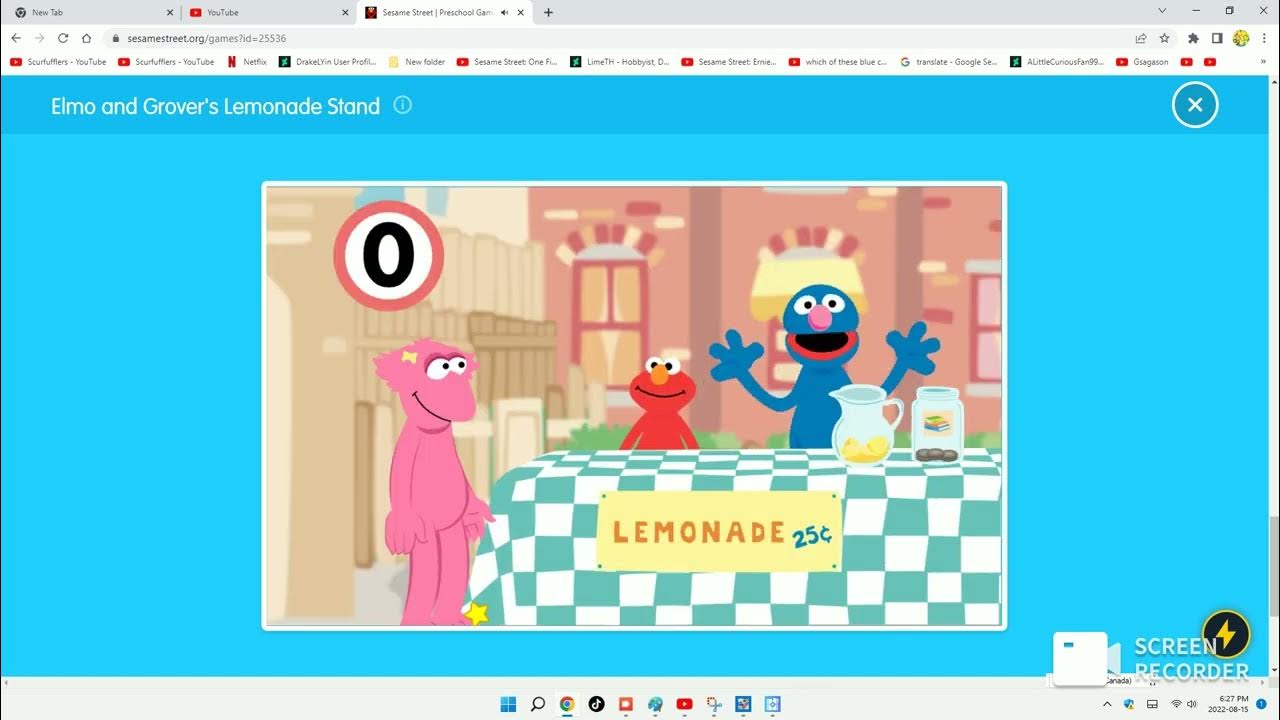Open TikTok from the taskbar
The height and width of the screenshot is (720, 1280).
[x=596, y=704]
